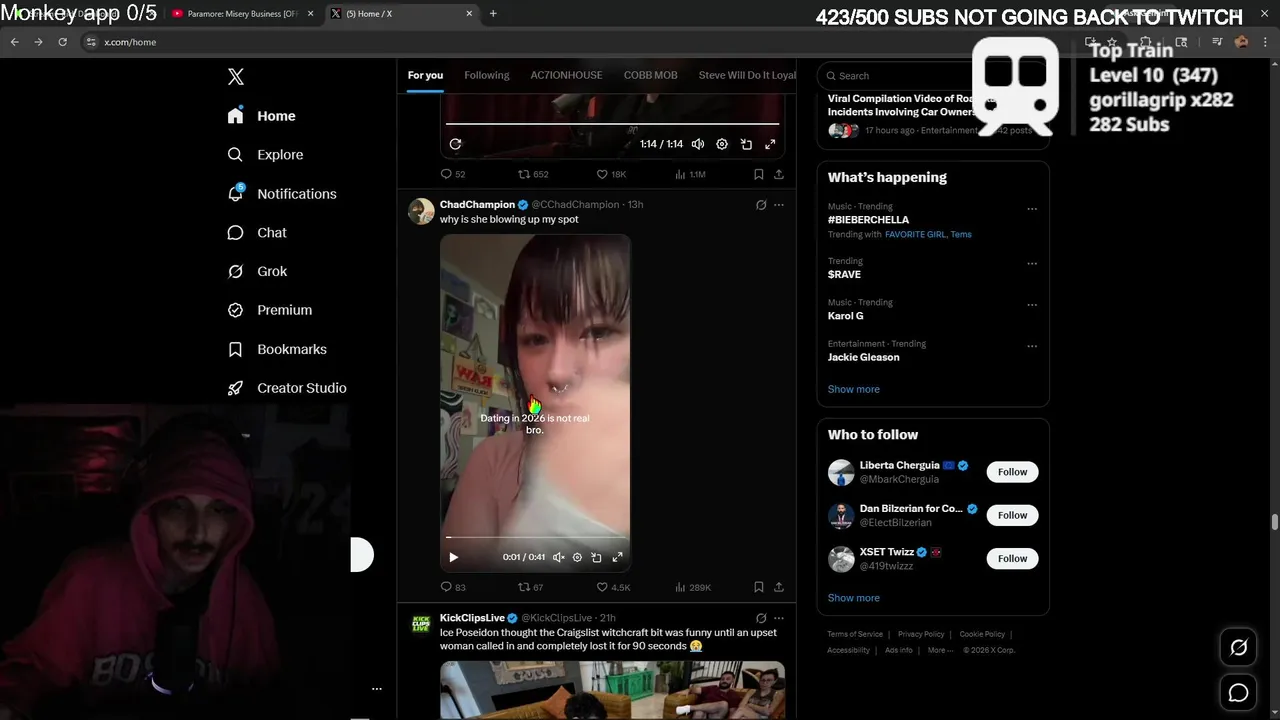Screen dimensions: 1280x720
Task: Open options for Karol G trend
Action: point(1032,305)
